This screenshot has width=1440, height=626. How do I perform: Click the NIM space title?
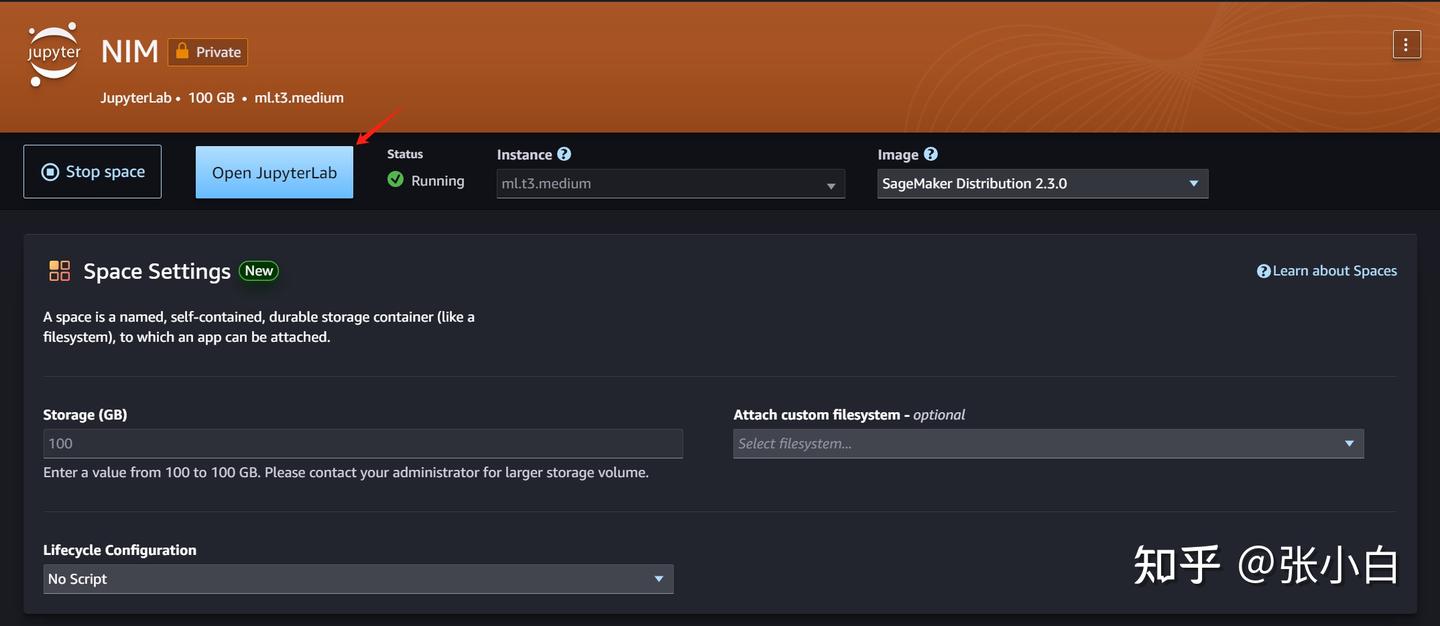coord(130,52)
